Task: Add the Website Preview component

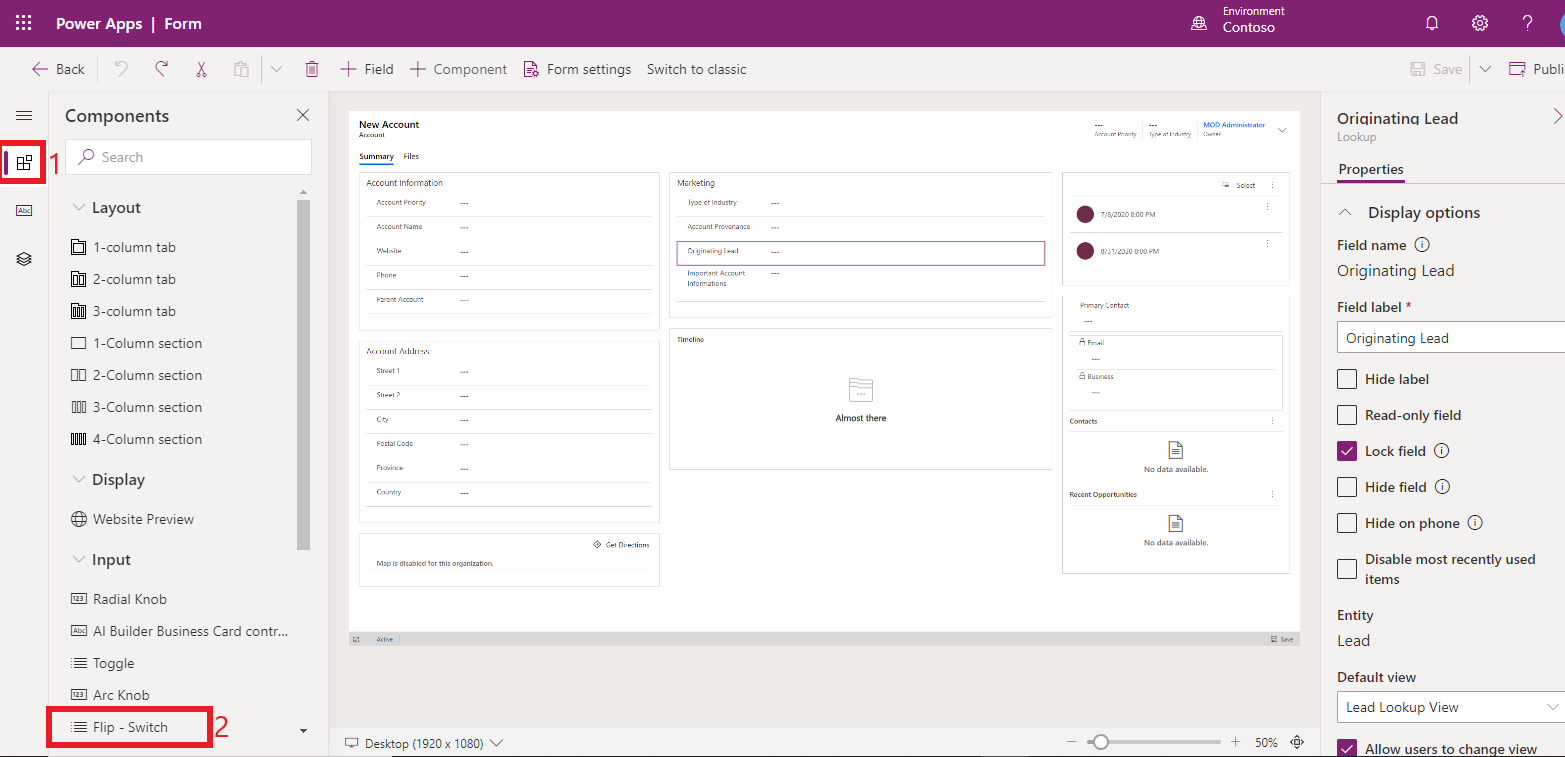Action: point(133,519)
